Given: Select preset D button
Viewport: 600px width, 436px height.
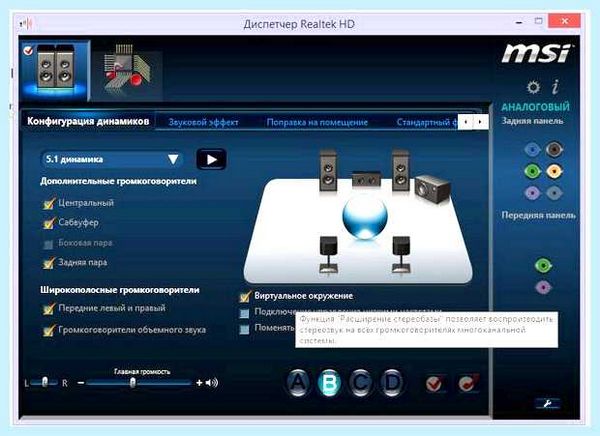Looking at the screenshot, I should point(391,383).
